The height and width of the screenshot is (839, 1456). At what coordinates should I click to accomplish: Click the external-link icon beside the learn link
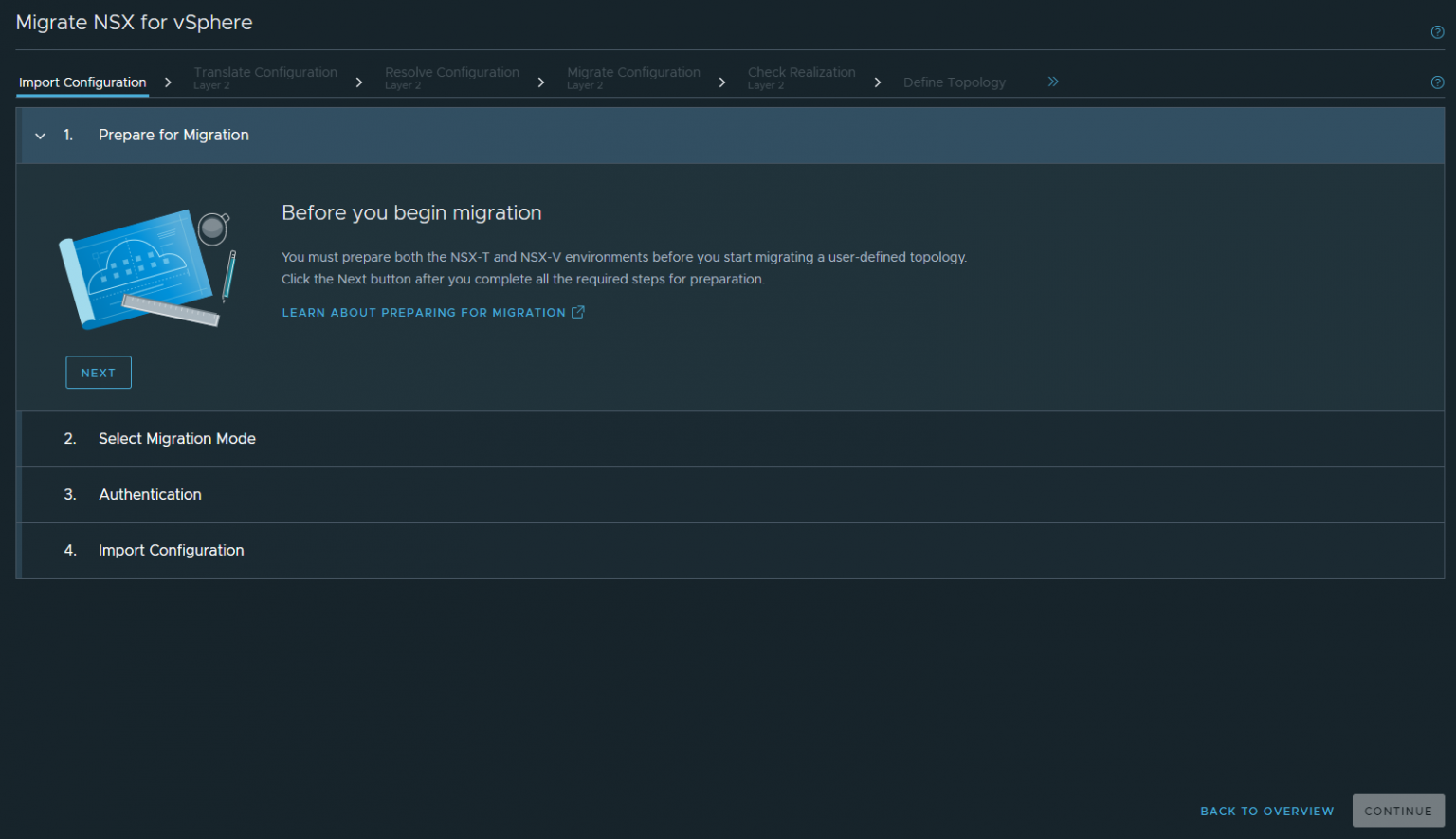tap(578, 311)
